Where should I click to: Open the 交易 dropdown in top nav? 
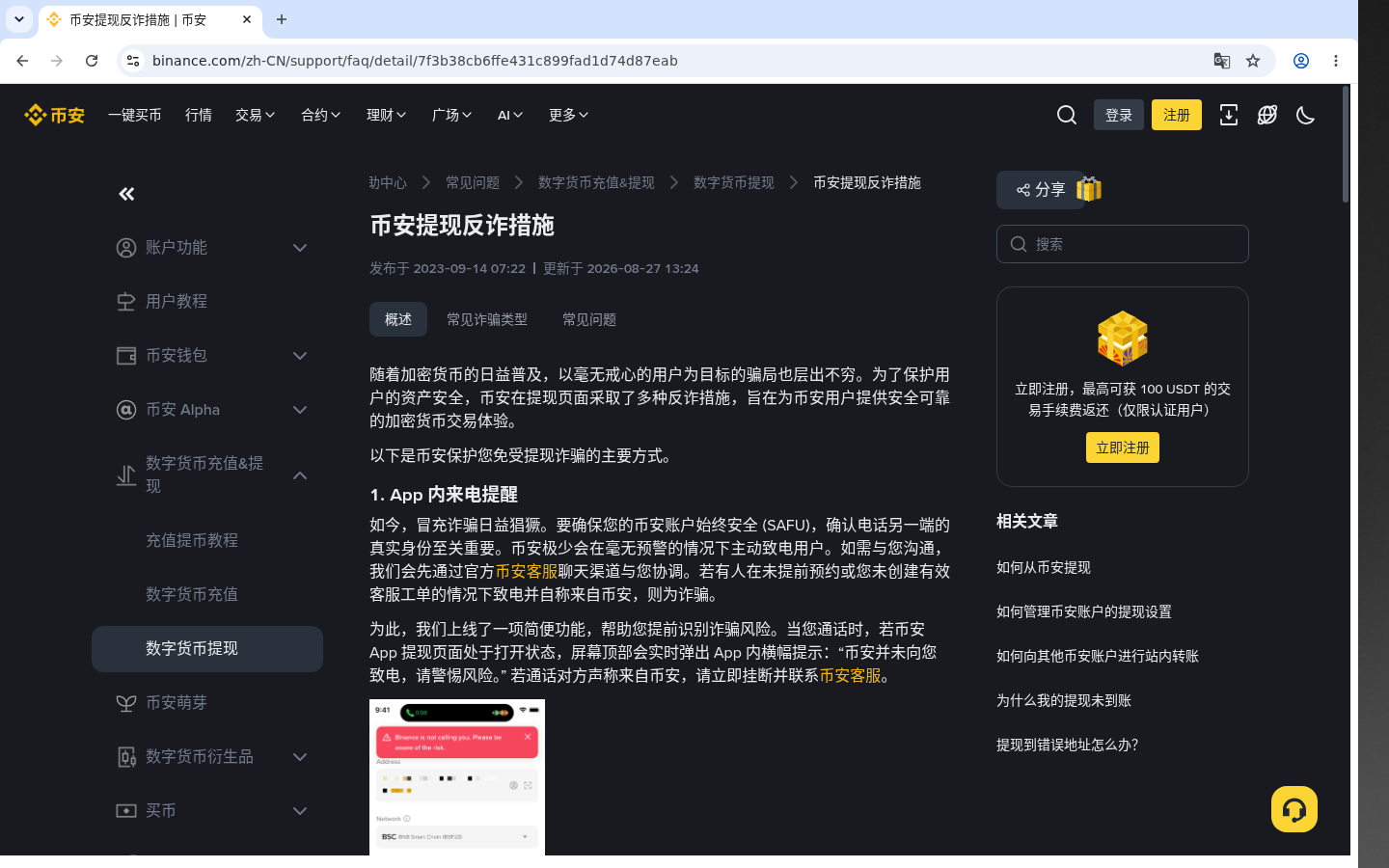click(256, 115)
